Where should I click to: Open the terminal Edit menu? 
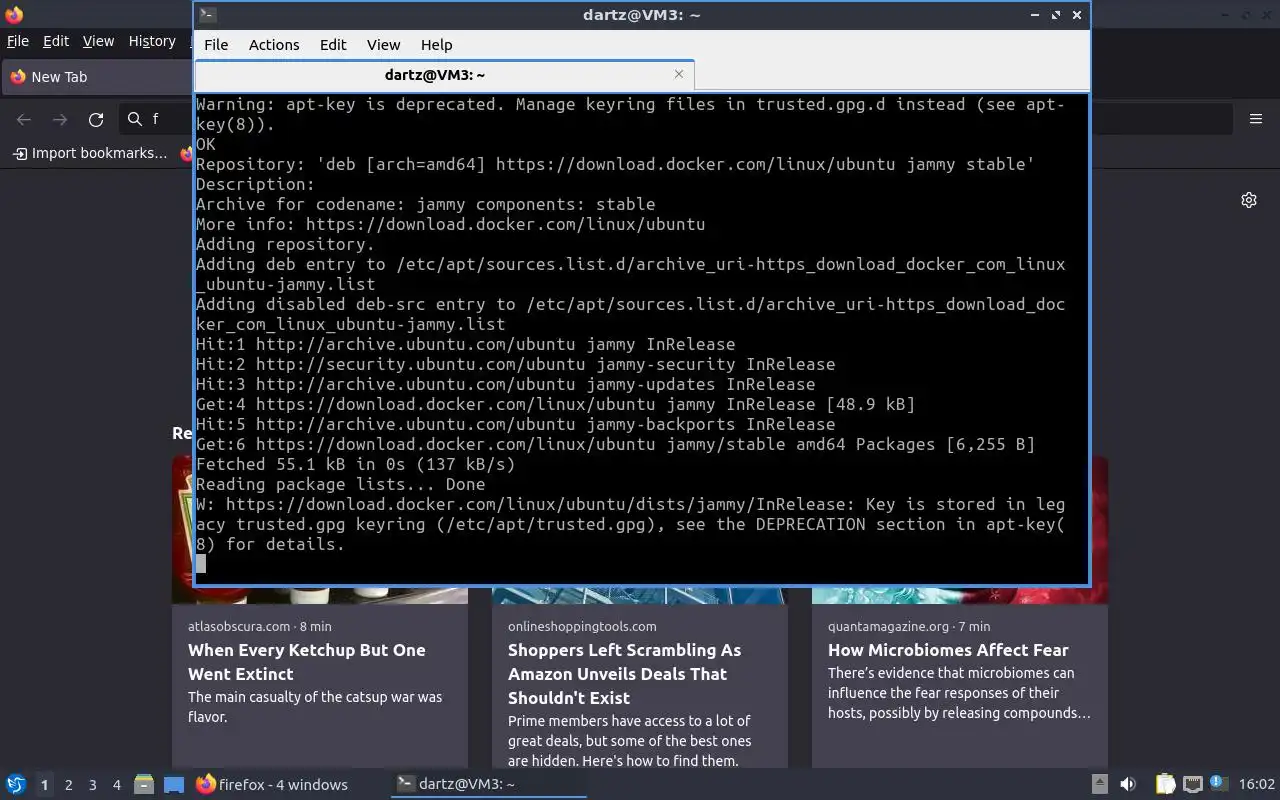tap(333, 45)
